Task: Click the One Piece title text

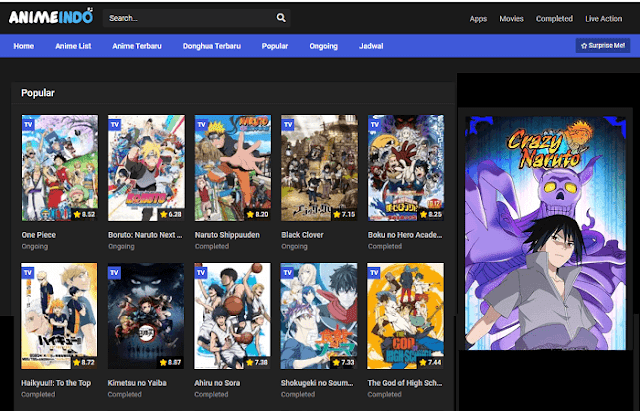Action: 39,235
